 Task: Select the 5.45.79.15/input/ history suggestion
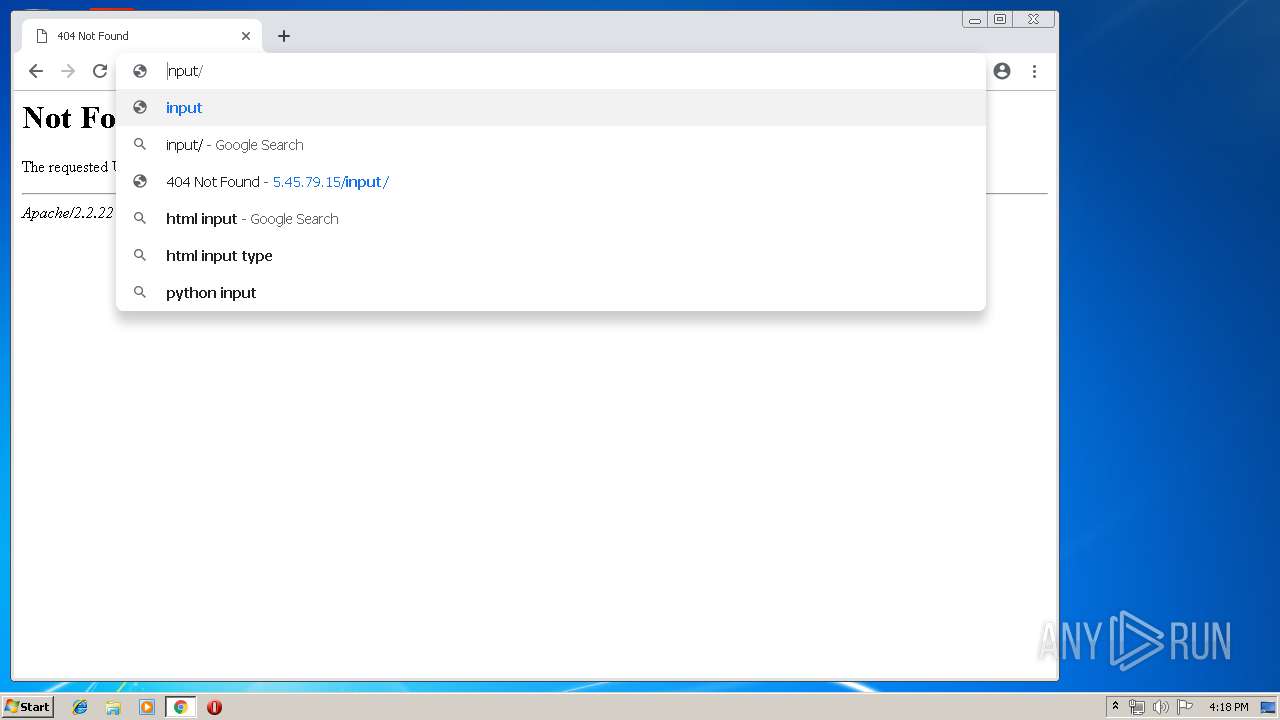[550, 182]
